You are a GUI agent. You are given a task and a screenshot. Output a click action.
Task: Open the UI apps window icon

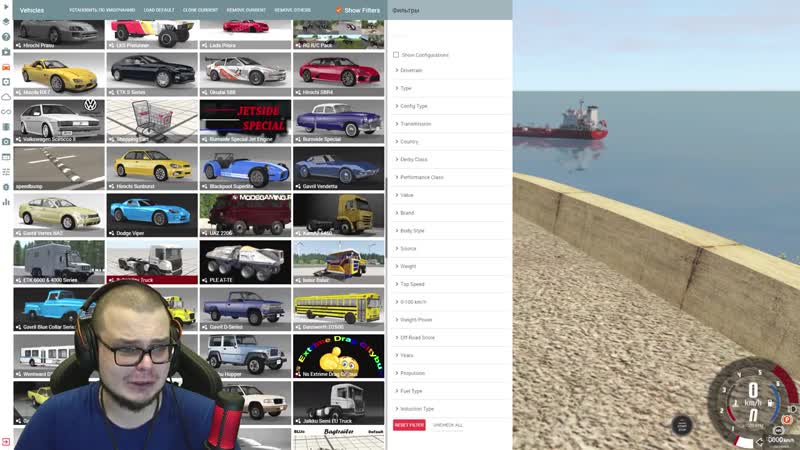6,157
